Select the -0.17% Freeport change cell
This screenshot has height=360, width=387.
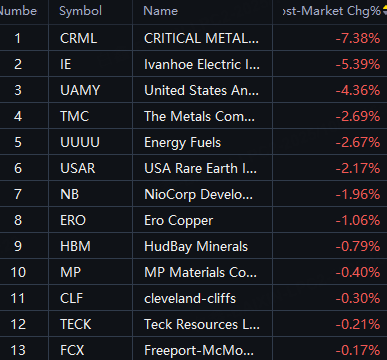pos(358,350)
